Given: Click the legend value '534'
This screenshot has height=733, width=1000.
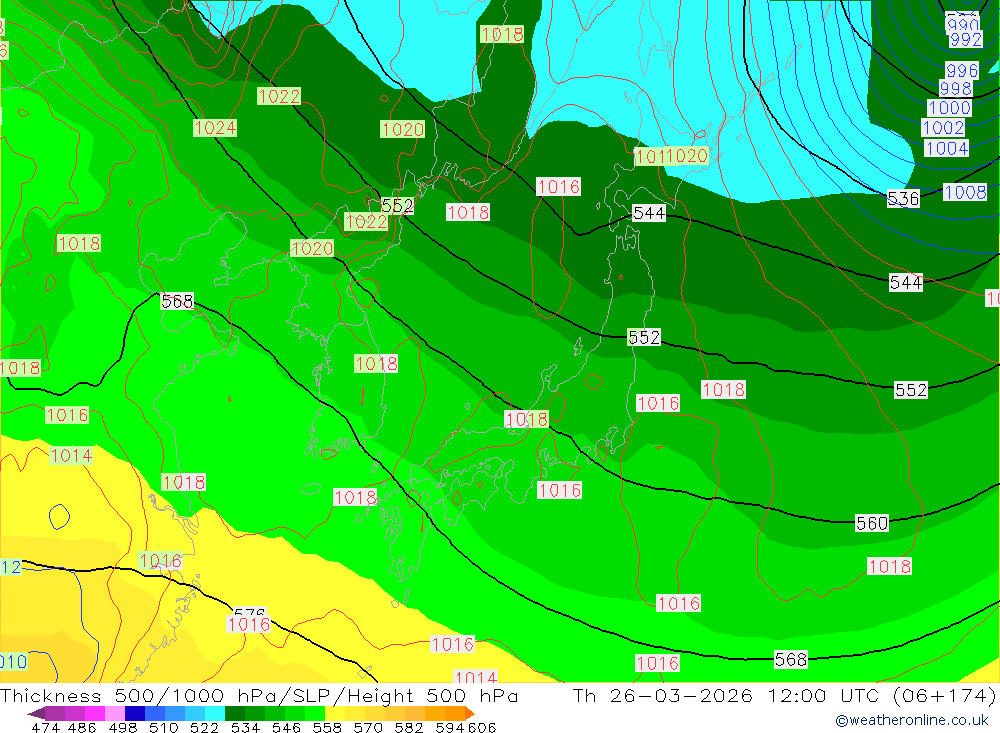Looking at the screenshot, I should coord(245,727).
